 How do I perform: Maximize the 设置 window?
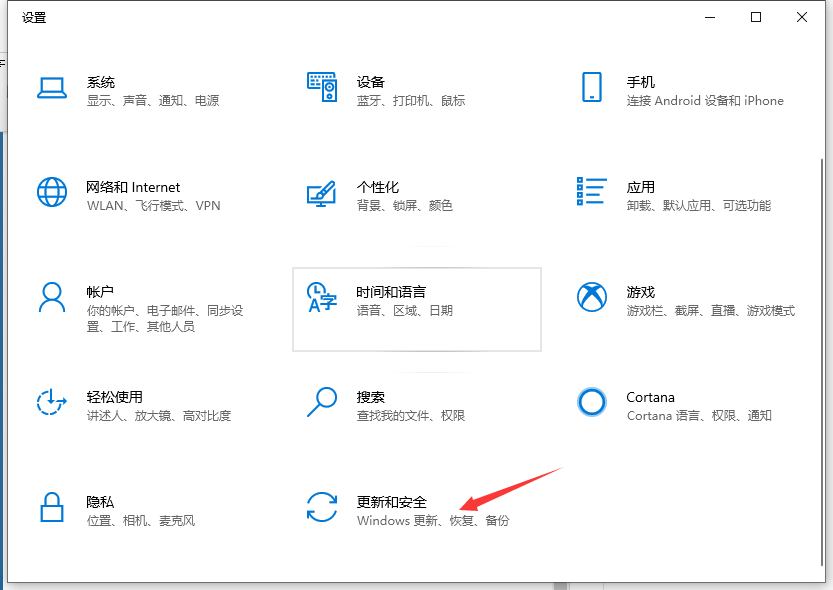pyautogui.click(x=756, y=17)
